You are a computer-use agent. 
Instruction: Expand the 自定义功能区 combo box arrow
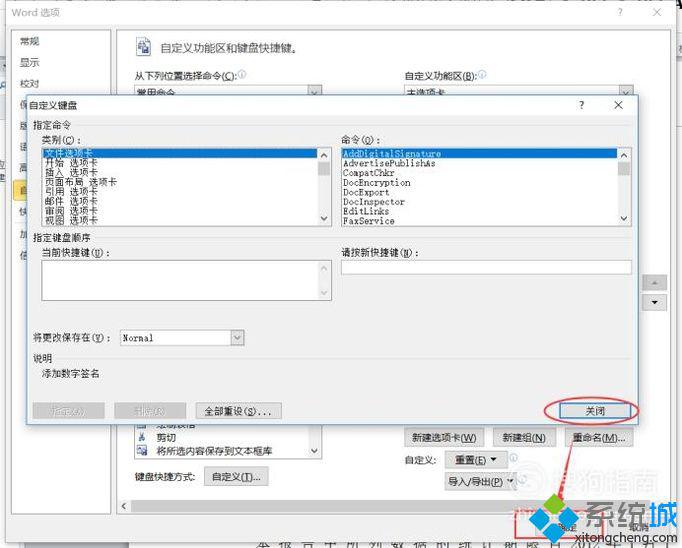pyautogui.click(x=625, y=90)
